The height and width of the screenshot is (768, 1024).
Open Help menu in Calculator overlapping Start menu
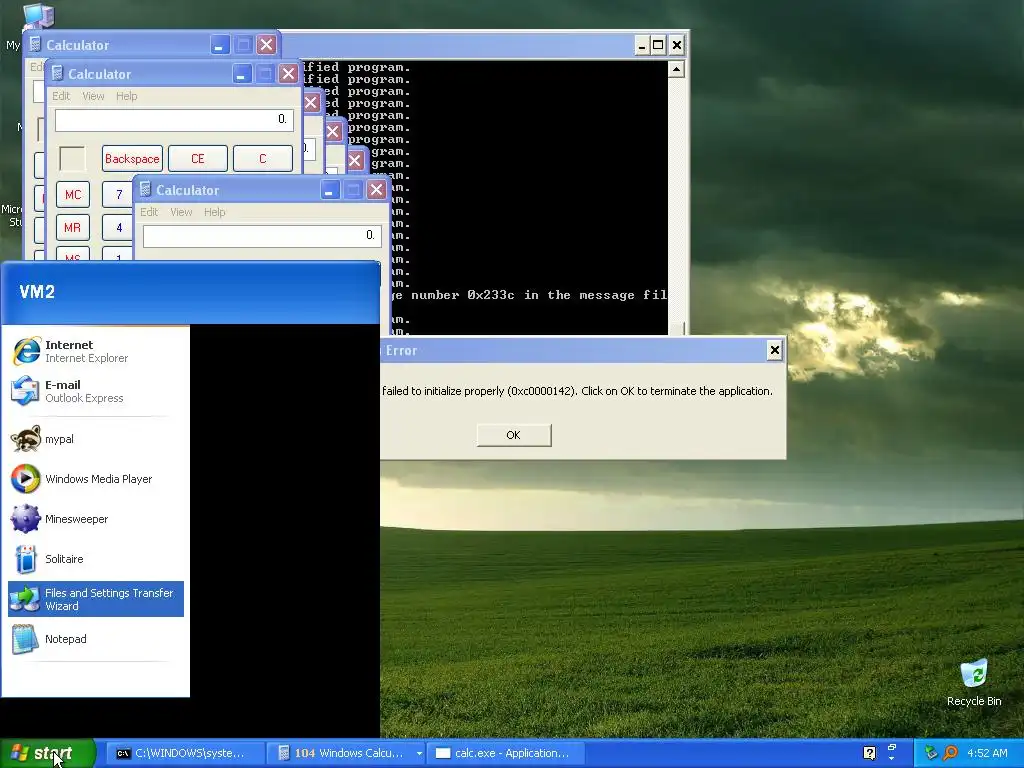click(214, 212)
